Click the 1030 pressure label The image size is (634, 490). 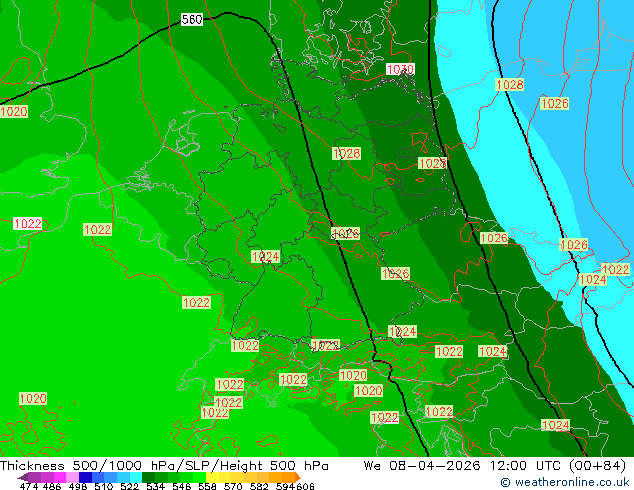pos(400,69)
